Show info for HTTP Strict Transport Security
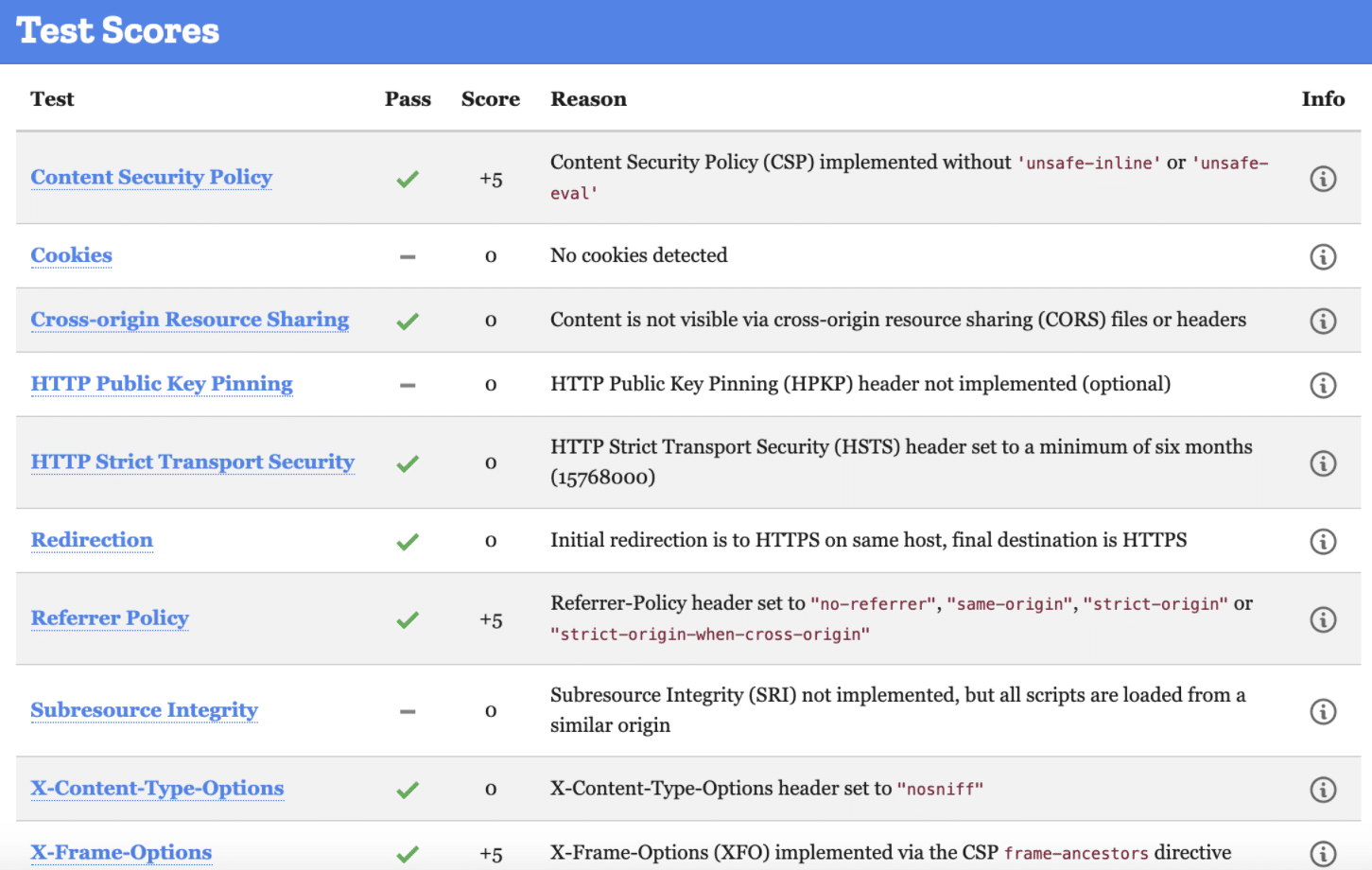Image resolution: width=1372 pixels, height=870 pixels. pos(1323,463)
